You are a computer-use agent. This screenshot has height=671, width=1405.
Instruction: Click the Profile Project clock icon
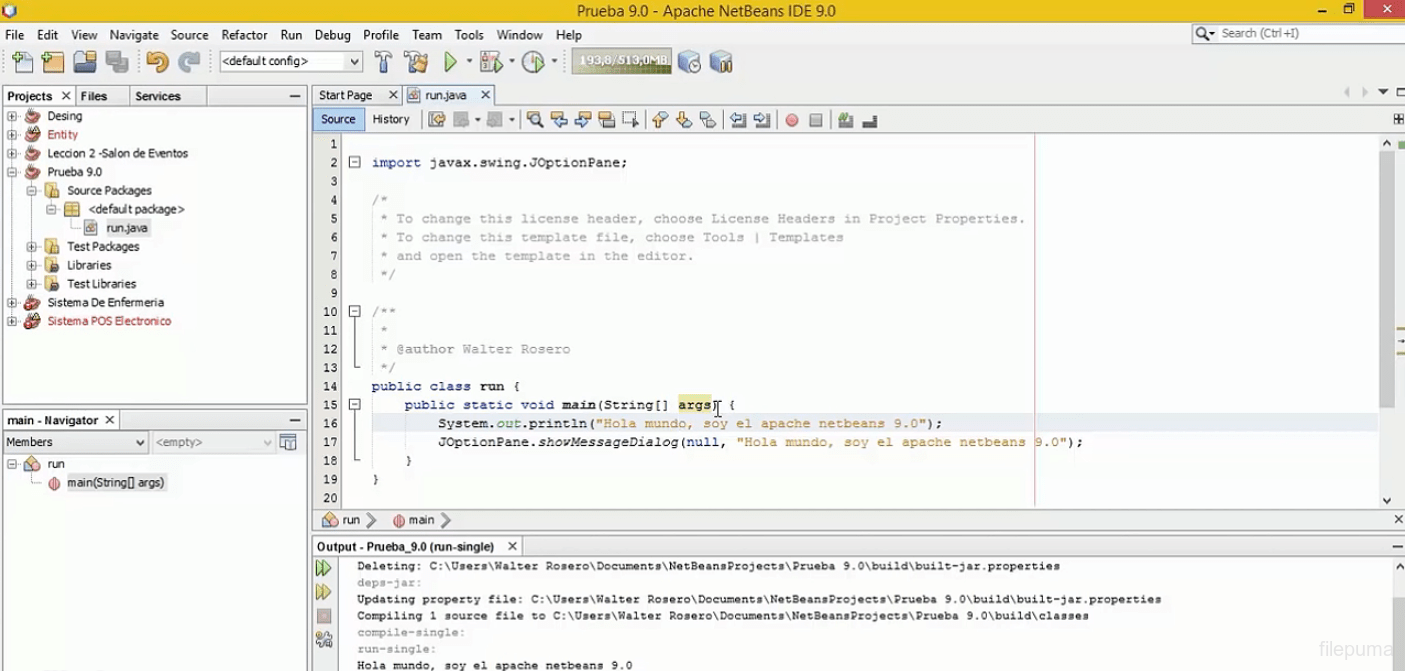click(533, 62)
